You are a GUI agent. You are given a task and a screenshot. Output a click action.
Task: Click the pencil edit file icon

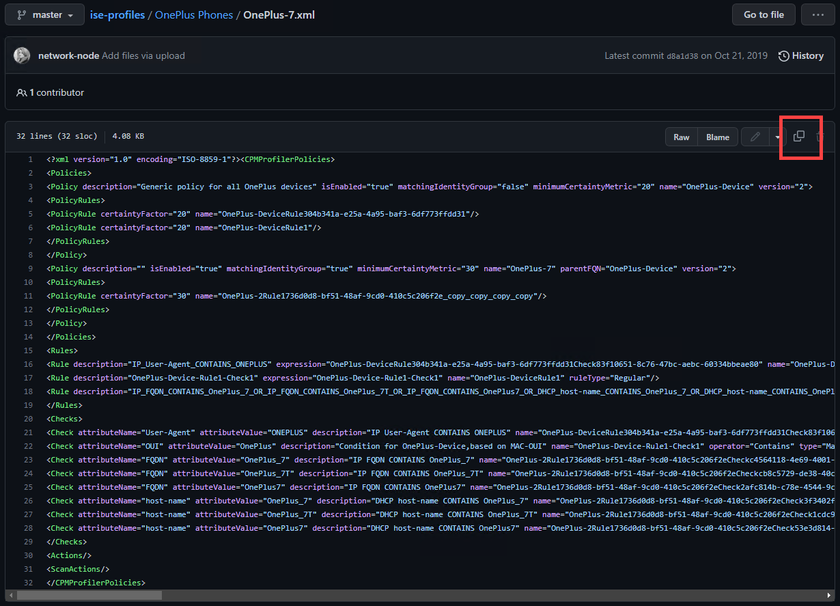coord(755,137)
